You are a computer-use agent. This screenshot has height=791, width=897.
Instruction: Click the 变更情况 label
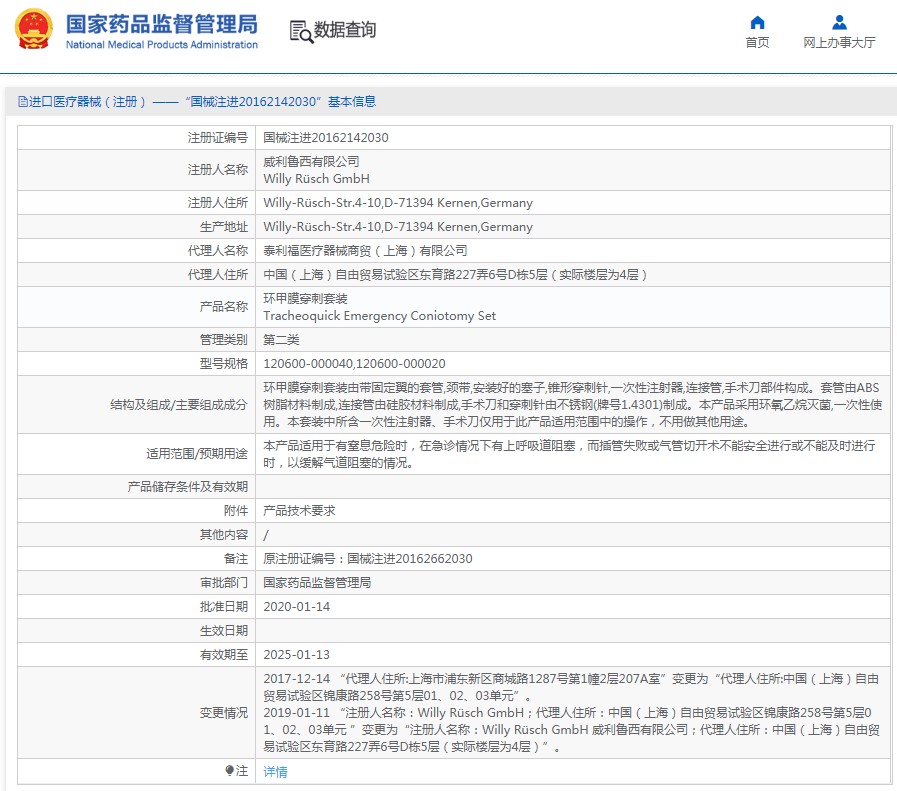click(x=224, y=713)
